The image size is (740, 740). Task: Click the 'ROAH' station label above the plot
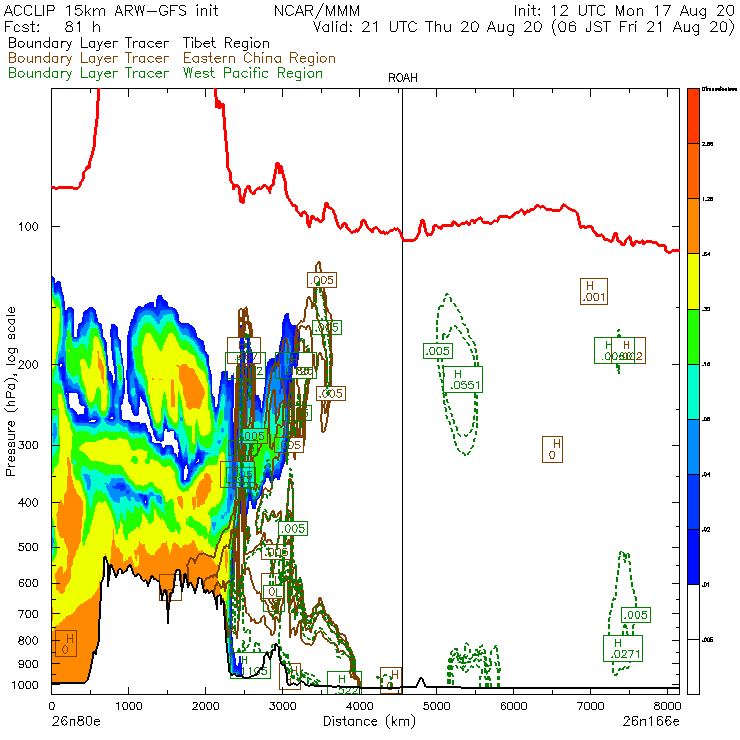tap(403, 78)
